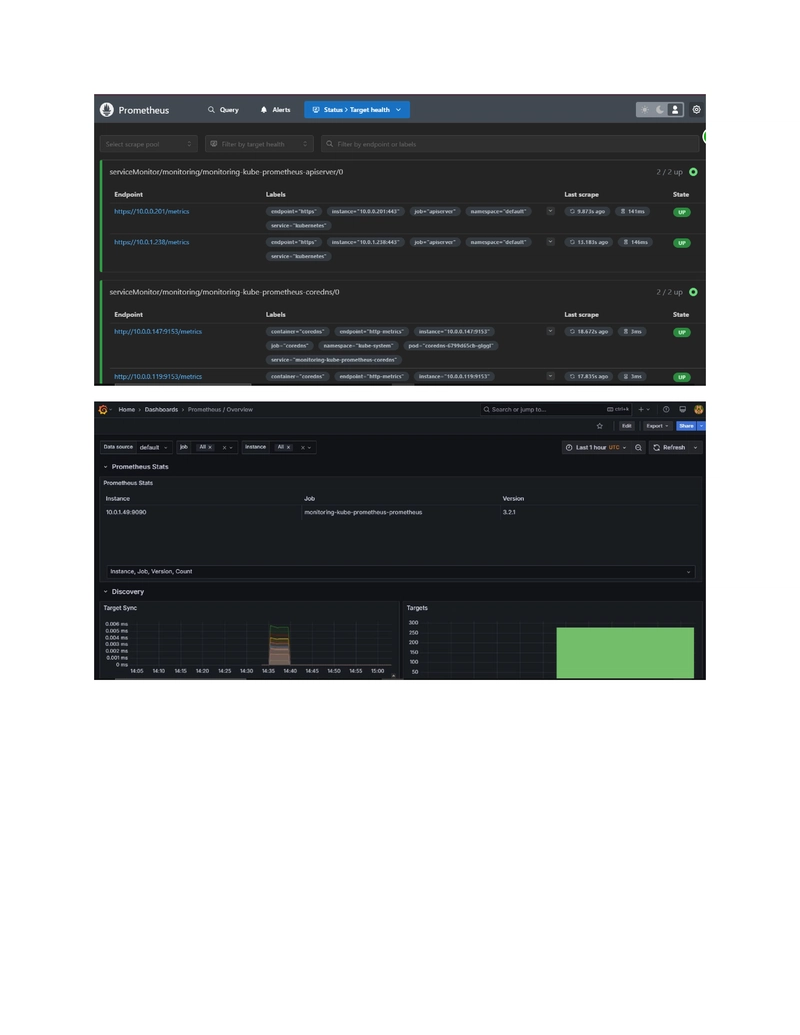Open the Alerts page in Prometheus
Viewport: 800px width, 1035px height.
[275, 110]
